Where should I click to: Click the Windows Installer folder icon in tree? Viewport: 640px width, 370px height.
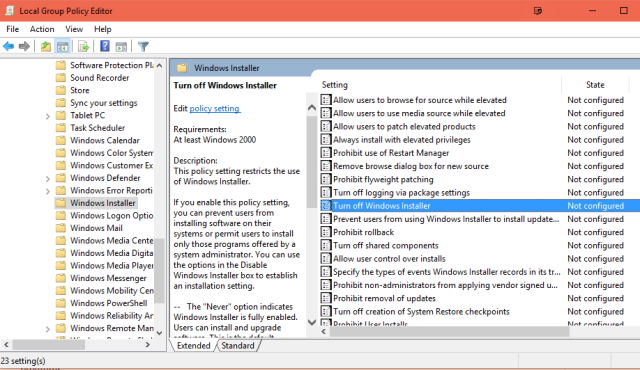click(x=61, y=203)
